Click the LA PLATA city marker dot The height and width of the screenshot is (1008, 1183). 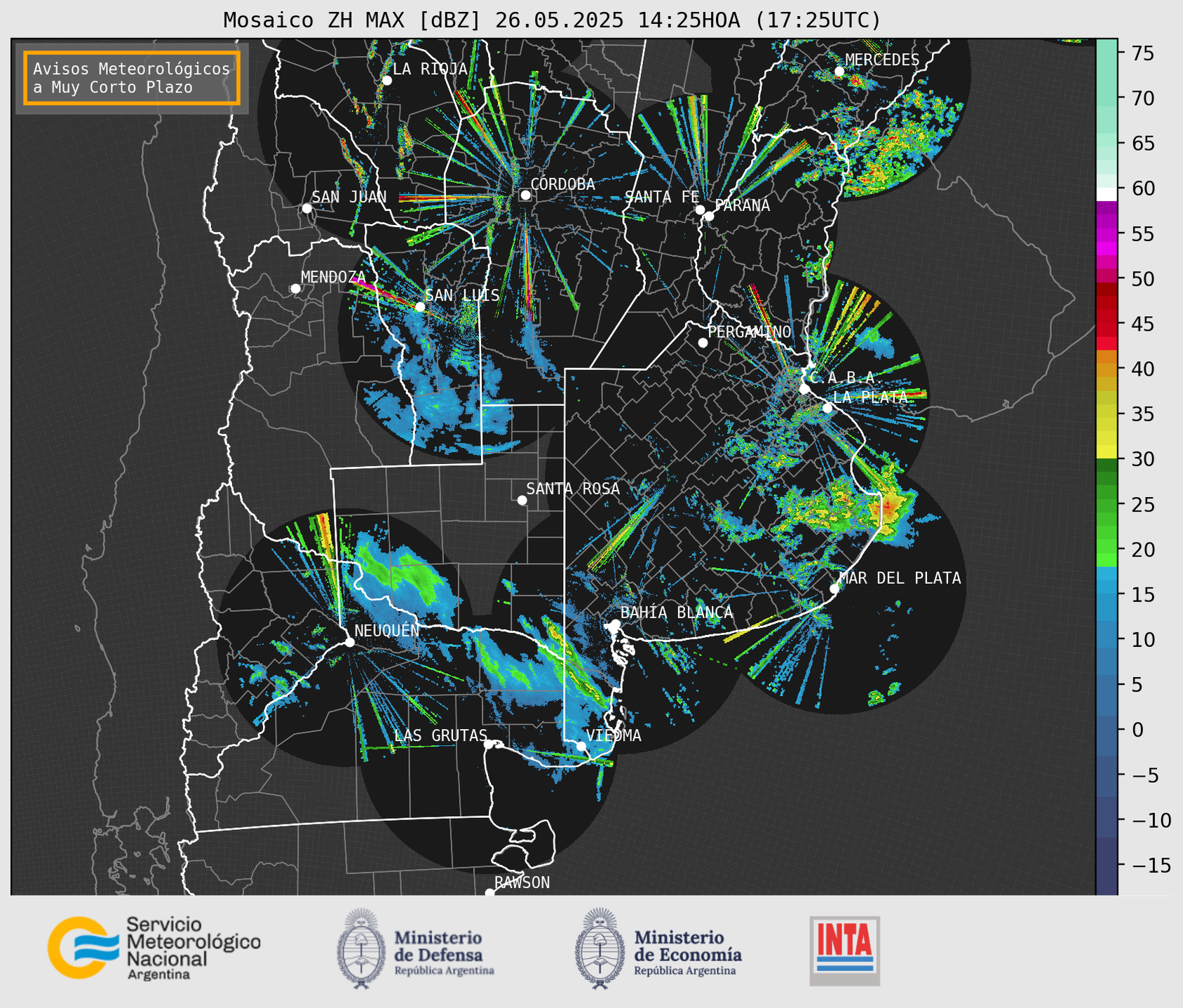(x=827, y=408)
